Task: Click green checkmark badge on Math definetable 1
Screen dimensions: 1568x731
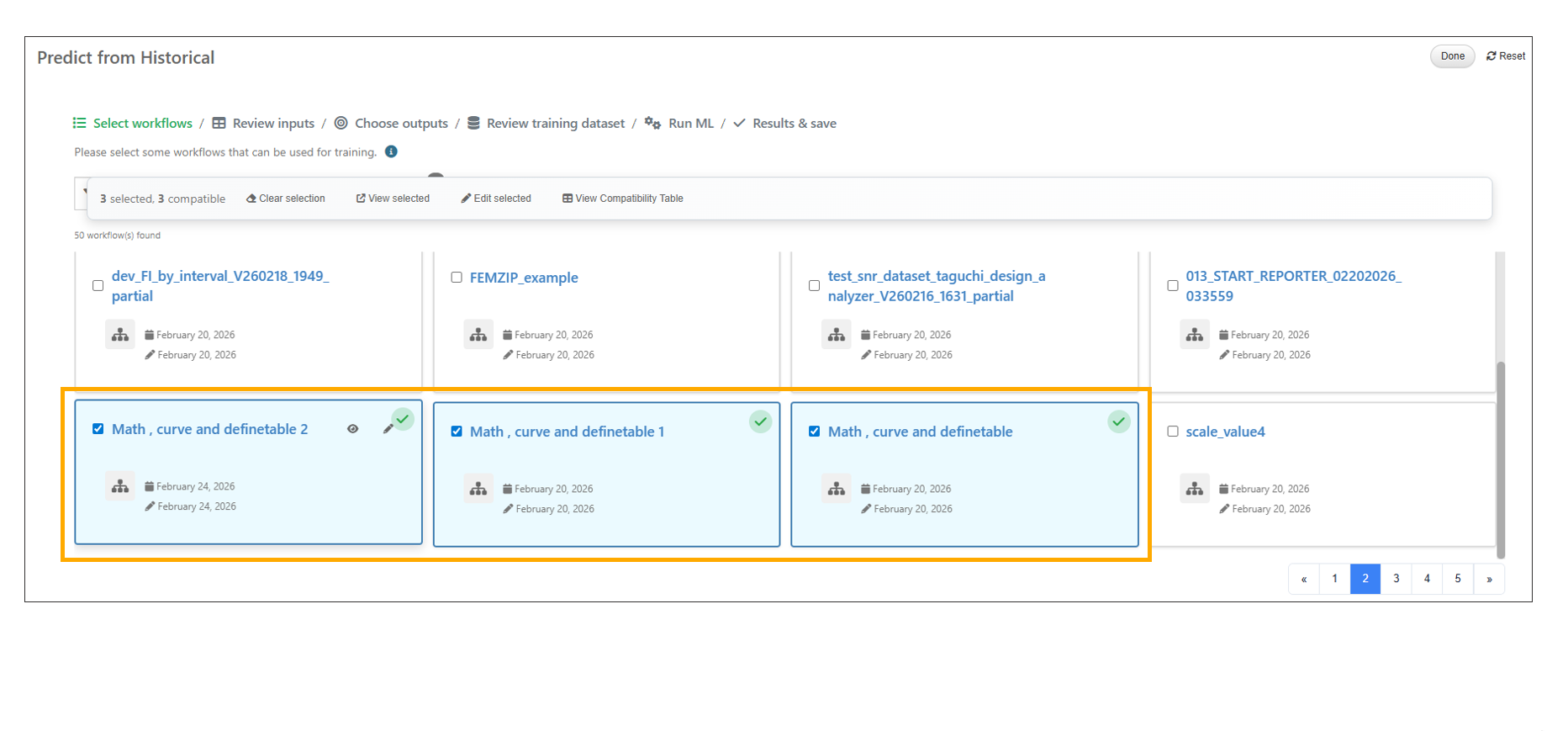Action: tap(760, 421)
